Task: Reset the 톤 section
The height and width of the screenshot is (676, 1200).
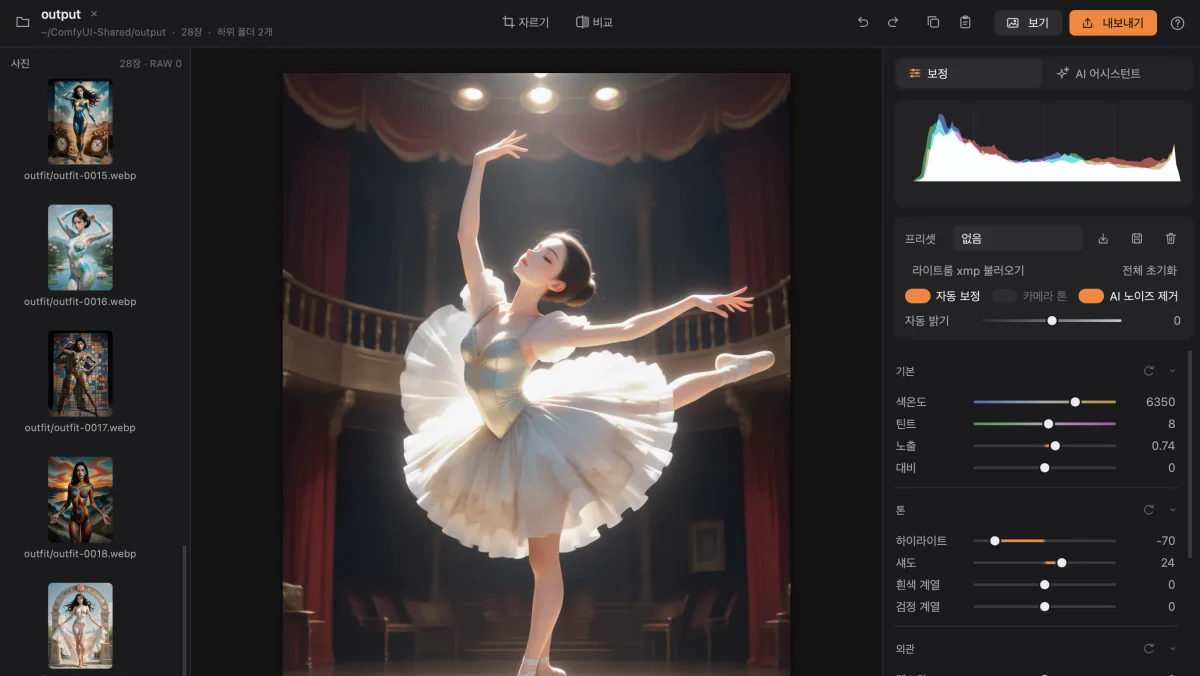Action: pyautogui.click(x=1149, y=510)
